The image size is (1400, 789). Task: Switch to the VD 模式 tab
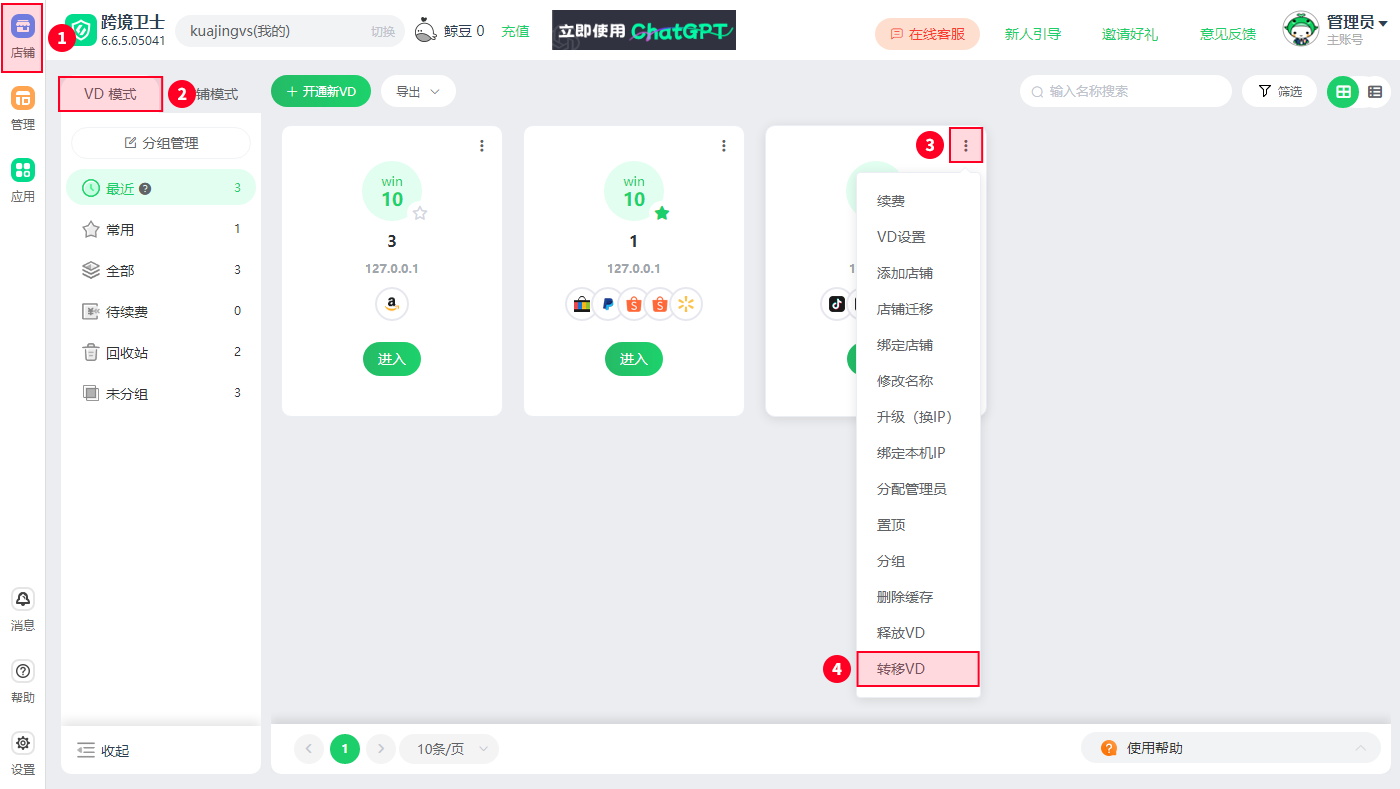[111, 94]
